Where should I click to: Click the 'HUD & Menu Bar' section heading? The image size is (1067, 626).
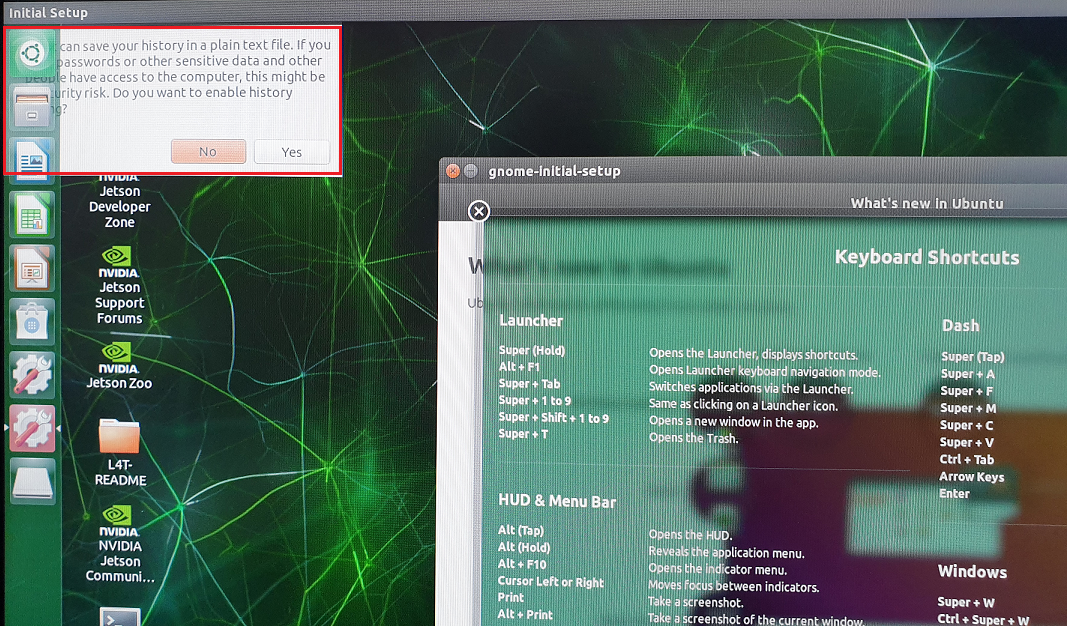[557, 501]
